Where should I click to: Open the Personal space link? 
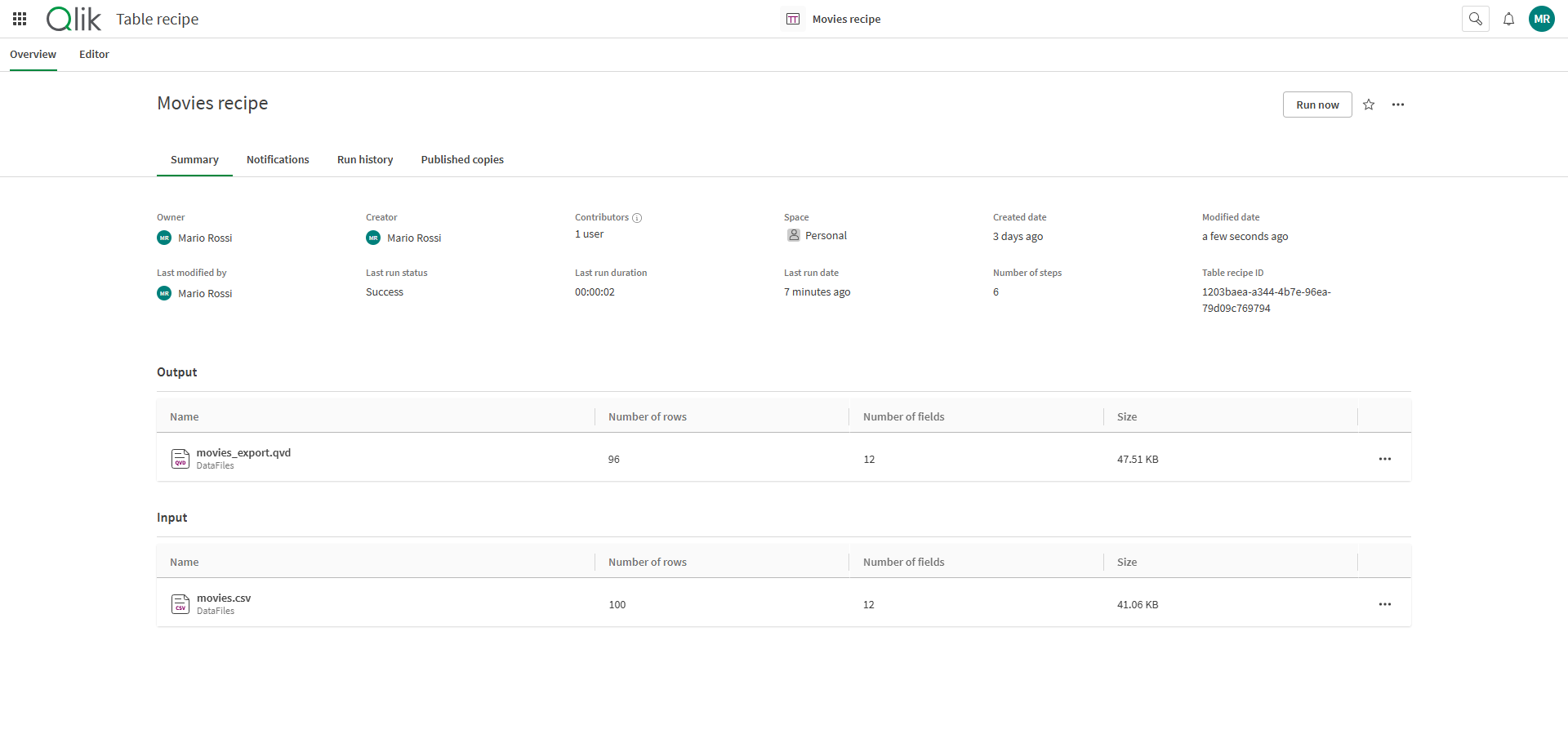click(x=825, y=236)
